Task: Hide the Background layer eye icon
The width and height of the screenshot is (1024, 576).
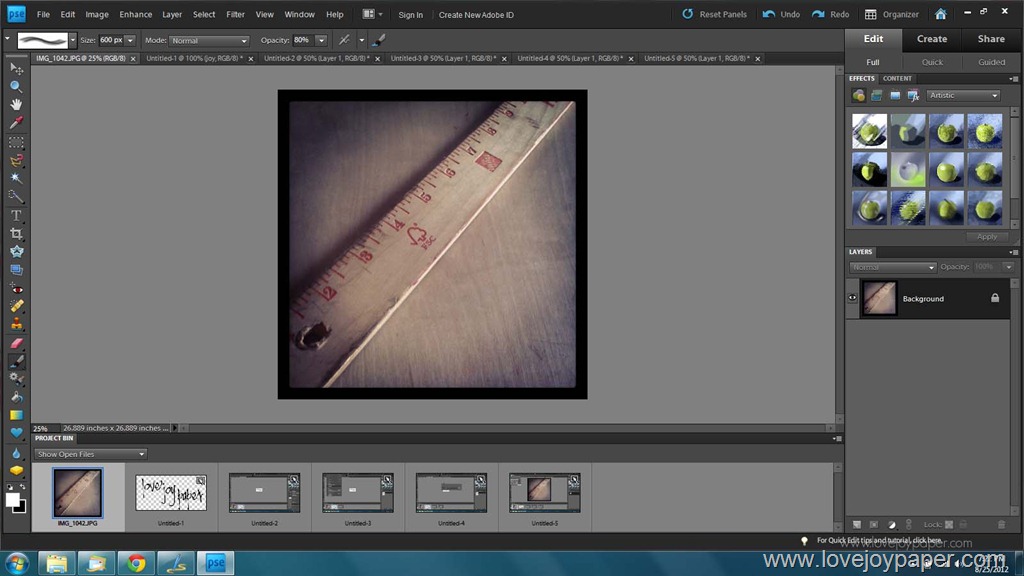Action: (x=852, y=298)
